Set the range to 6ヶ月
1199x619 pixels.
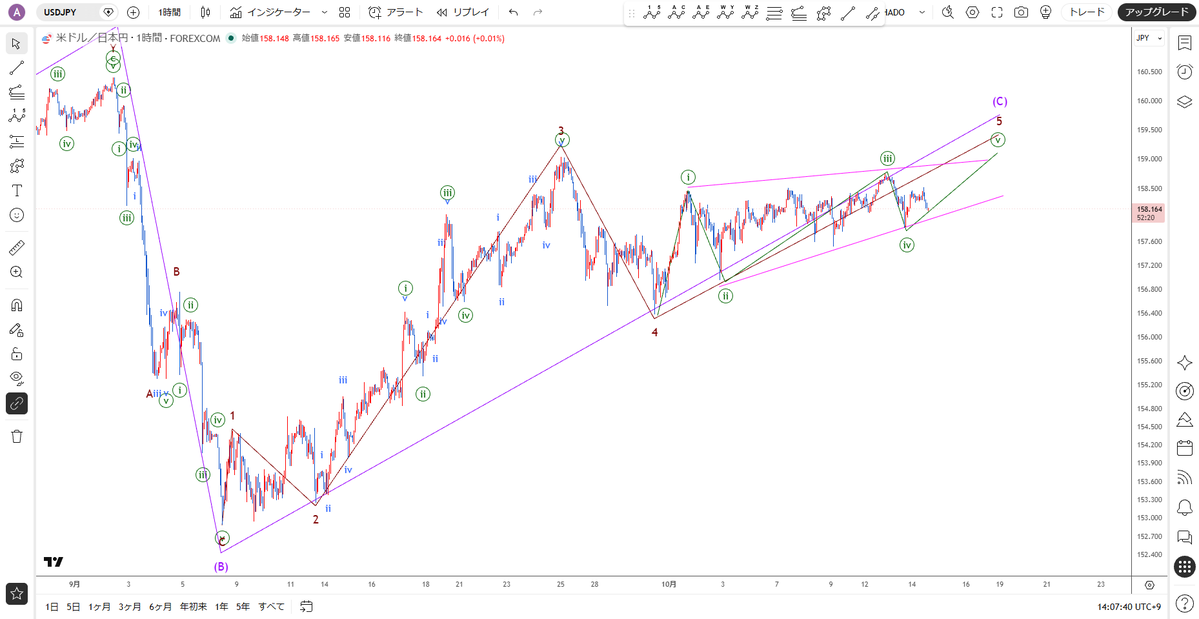[x=161, y=607]
